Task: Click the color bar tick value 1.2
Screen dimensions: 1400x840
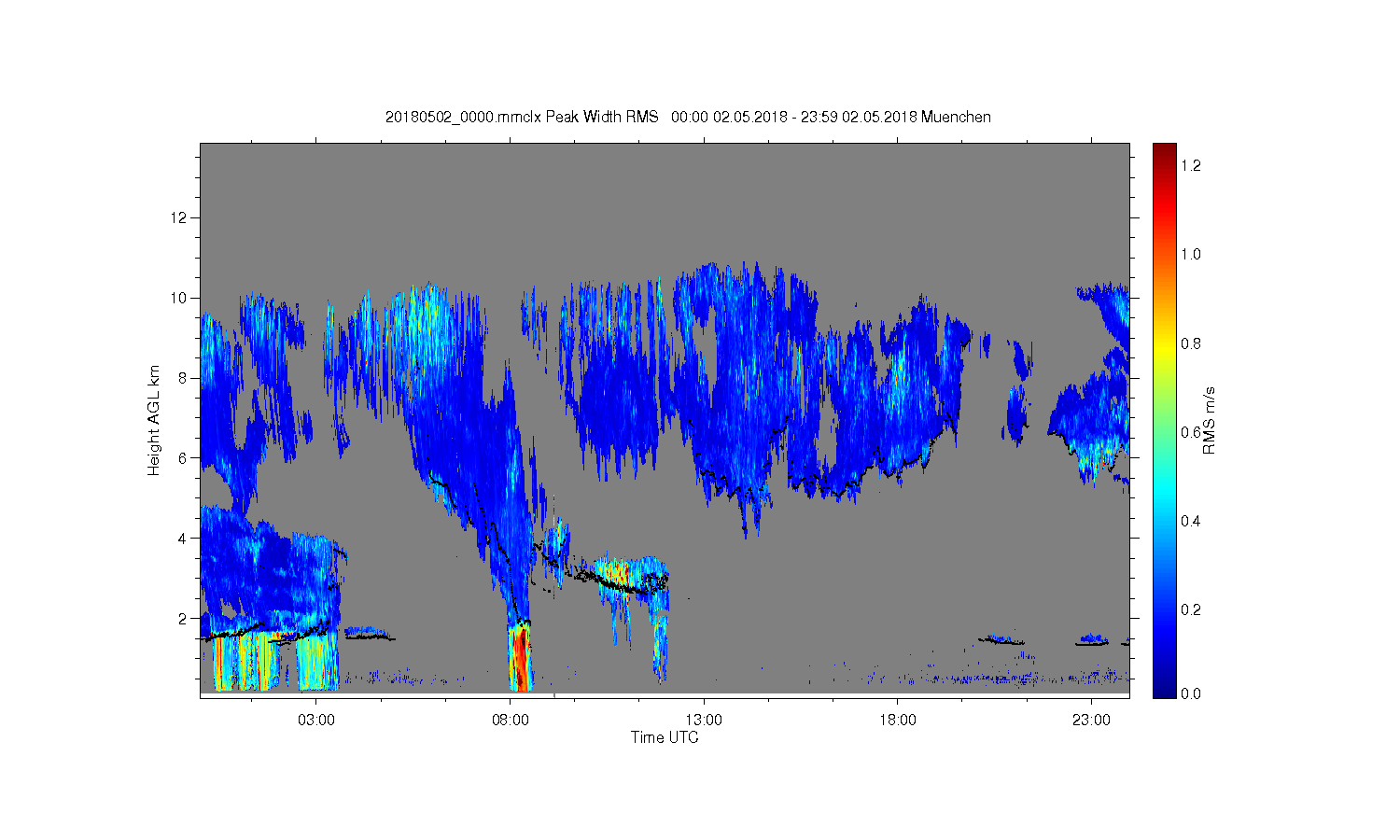Action: point(1191,165)
